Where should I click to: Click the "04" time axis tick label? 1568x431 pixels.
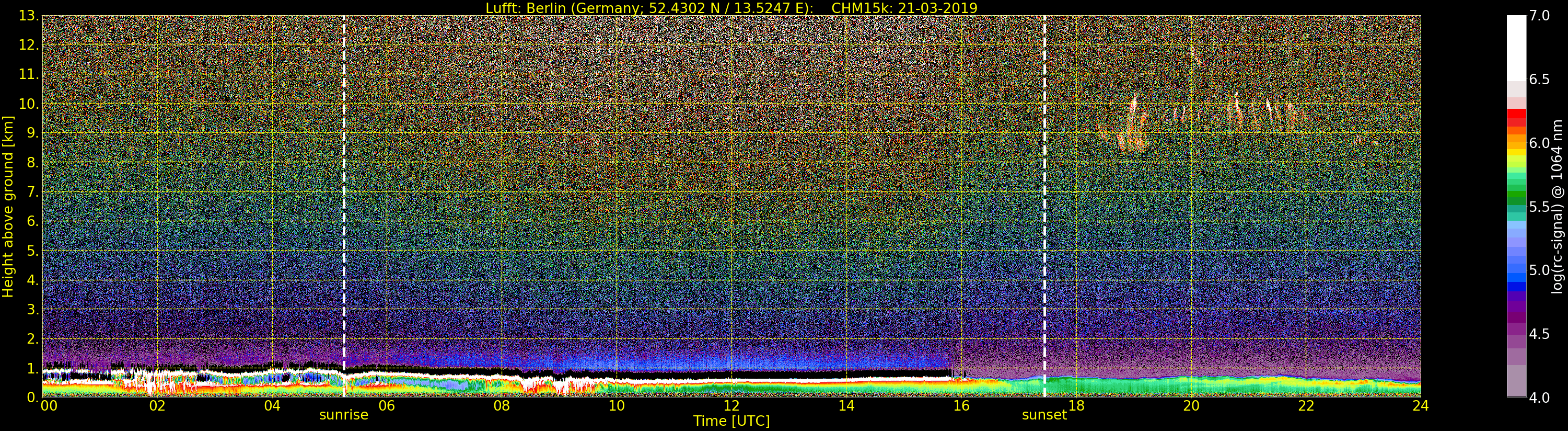pyautogui.click(x=272, y=406)
